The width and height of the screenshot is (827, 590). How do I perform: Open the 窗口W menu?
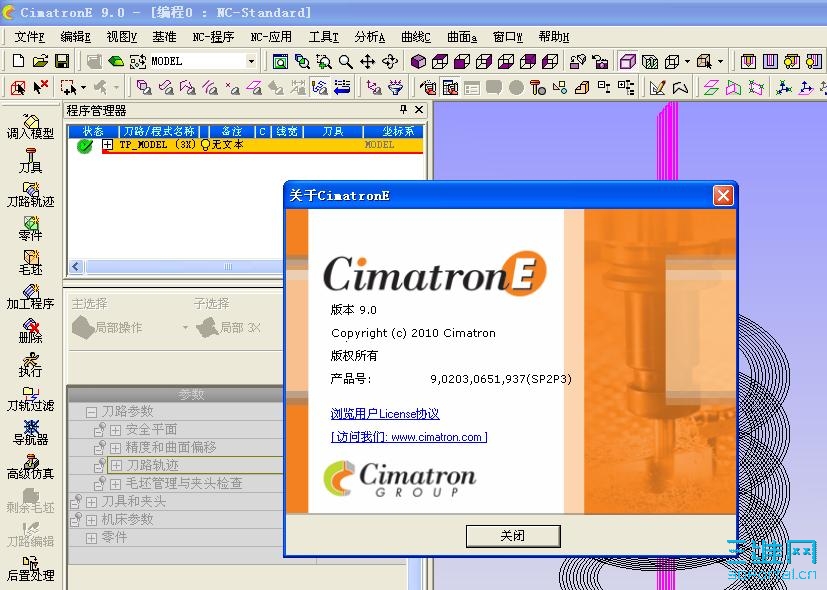click(507, 37)
